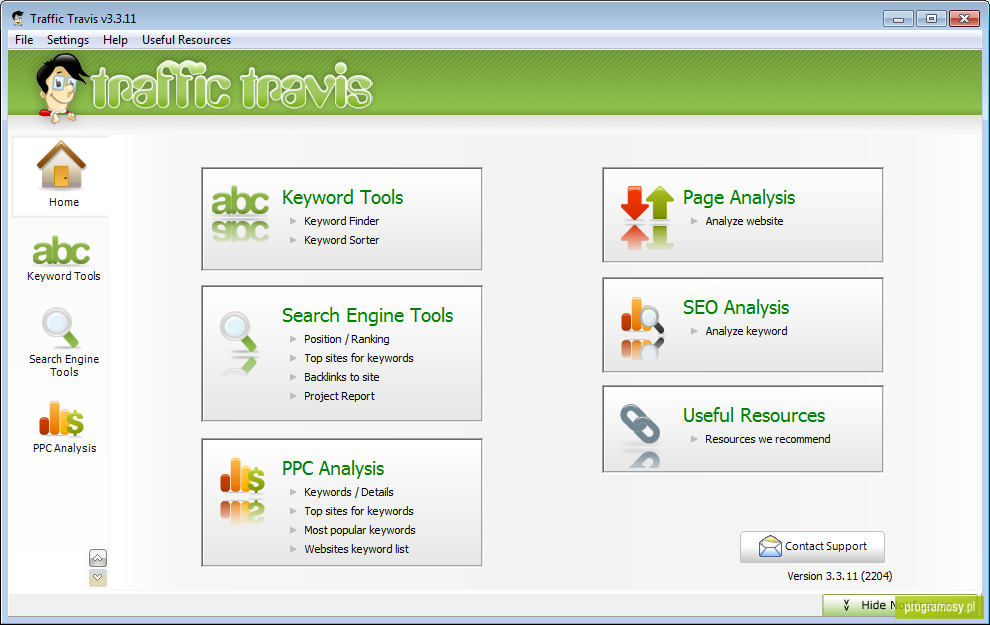Open Websites keyword list
The image size is (990, 625).
pos(356,549)
